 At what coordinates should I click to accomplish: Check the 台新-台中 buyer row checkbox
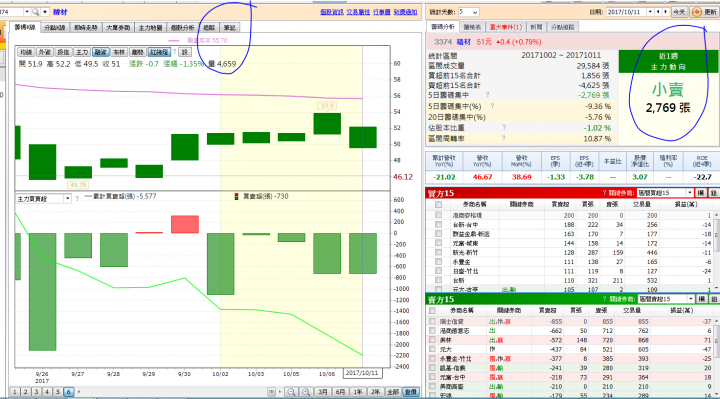(439, 225)
